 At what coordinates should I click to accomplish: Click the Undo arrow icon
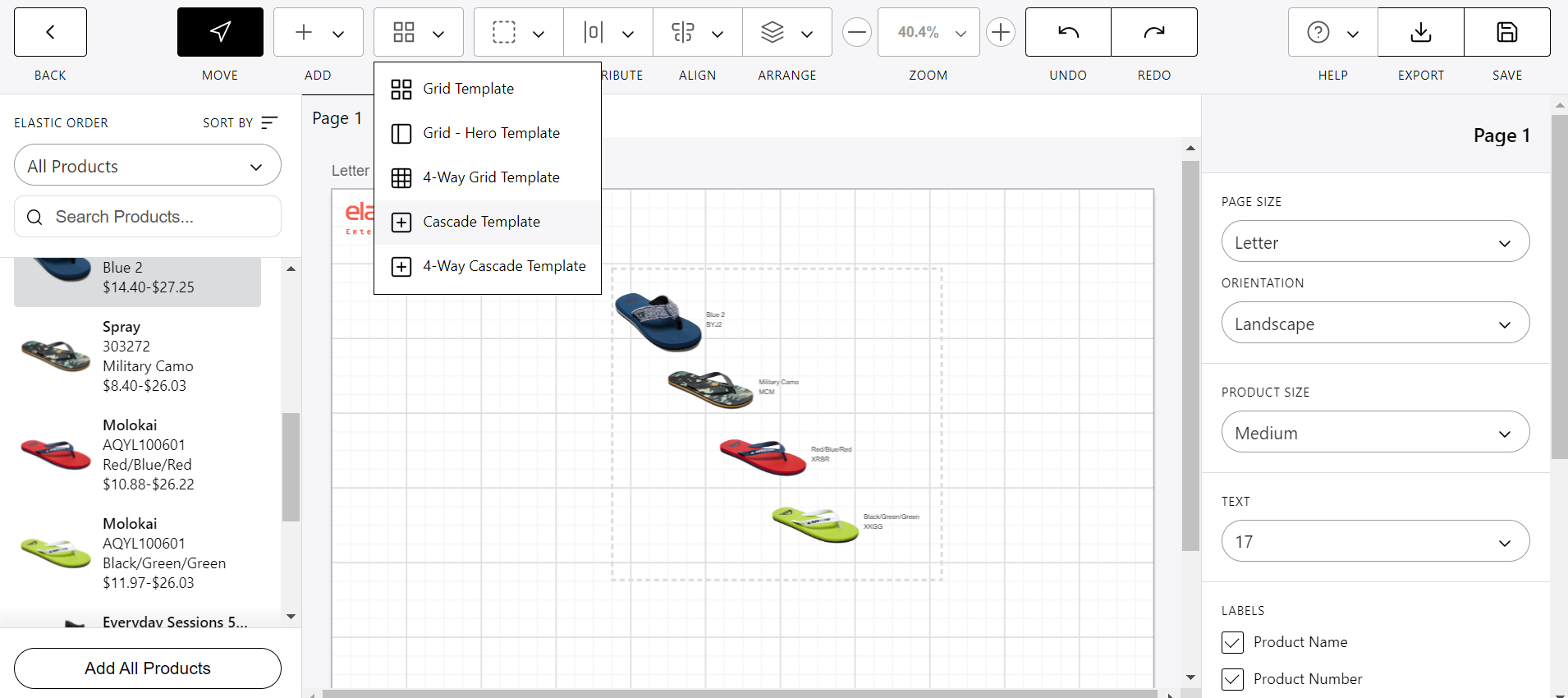(x=1068, y=32)
